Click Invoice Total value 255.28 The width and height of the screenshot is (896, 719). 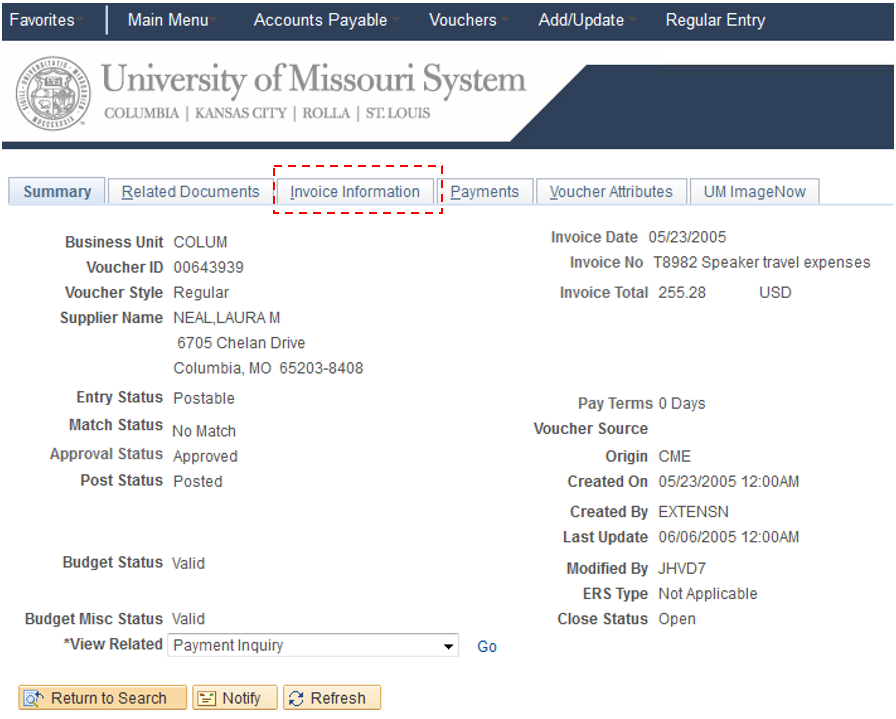[x=682, y=293]
